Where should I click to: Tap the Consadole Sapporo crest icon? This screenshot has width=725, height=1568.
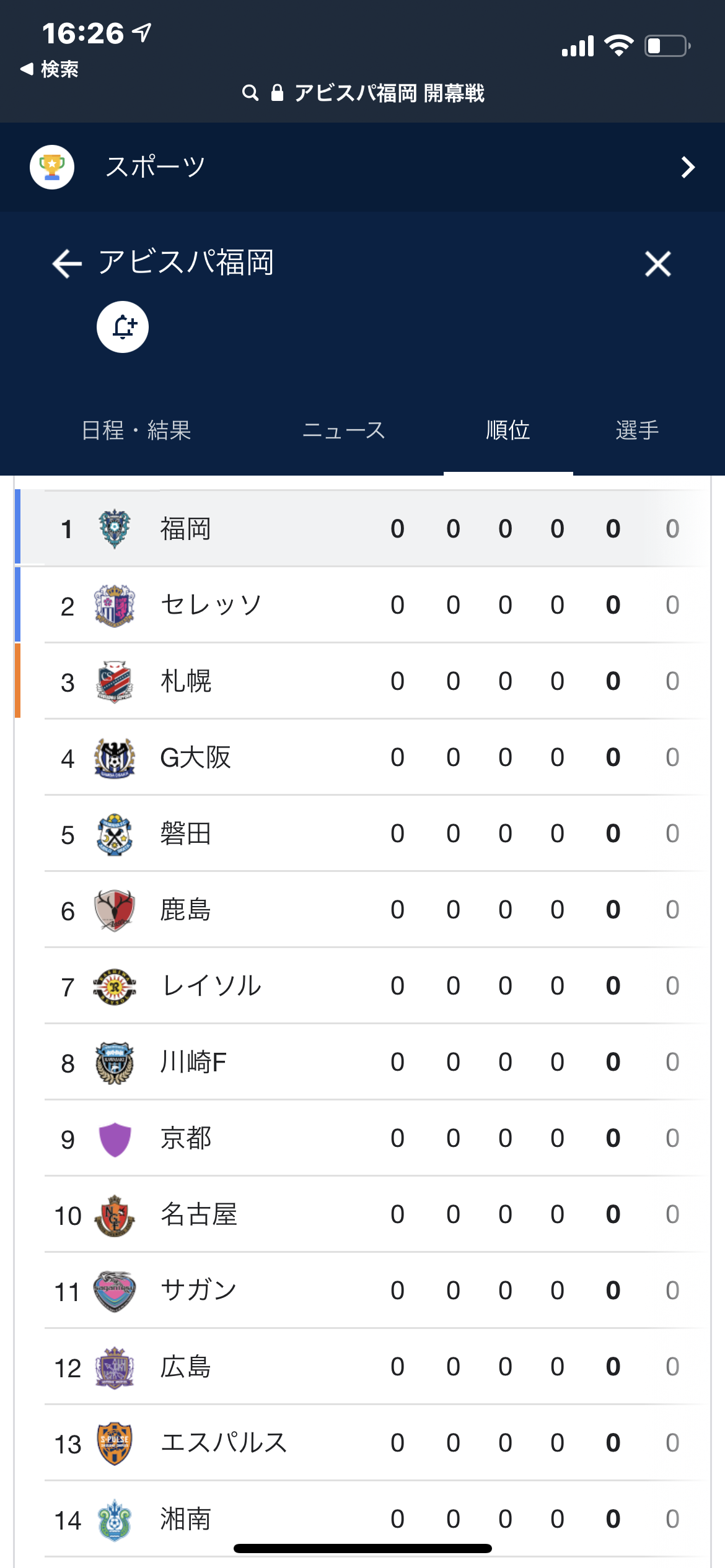115,681
